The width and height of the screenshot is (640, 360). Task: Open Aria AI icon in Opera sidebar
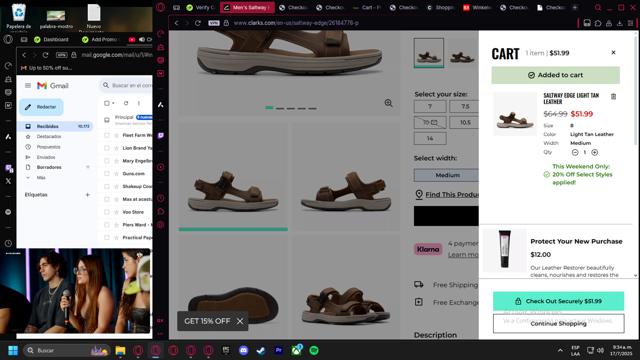pos(160,105)
